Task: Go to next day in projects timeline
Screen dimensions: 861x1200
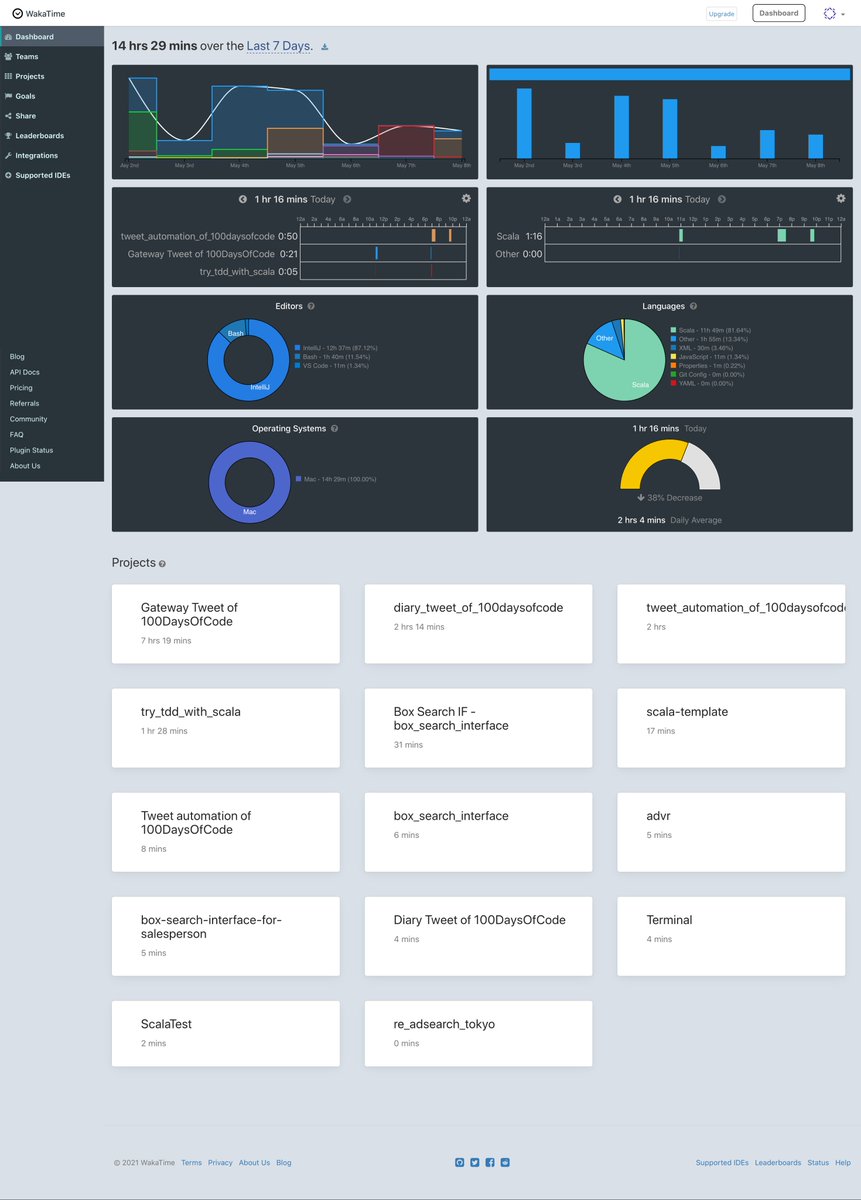Action: (347, 200)
